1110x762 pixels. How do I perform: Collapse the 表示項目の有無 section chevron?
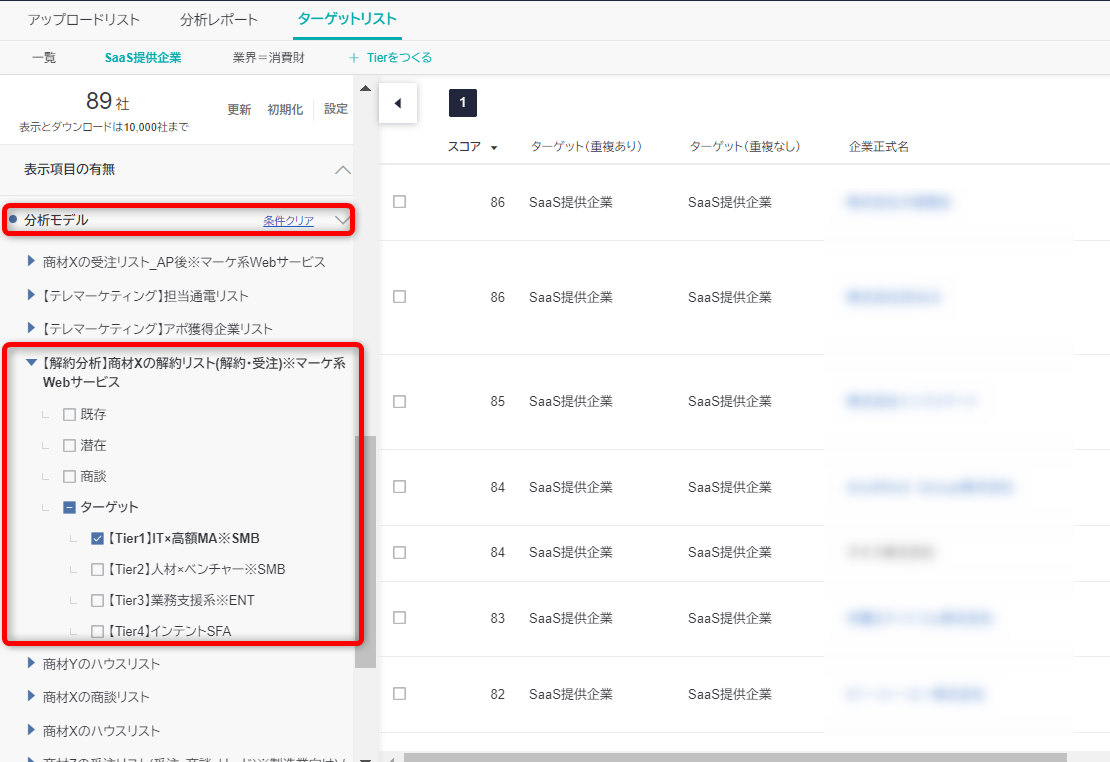(x=342, y=170)
